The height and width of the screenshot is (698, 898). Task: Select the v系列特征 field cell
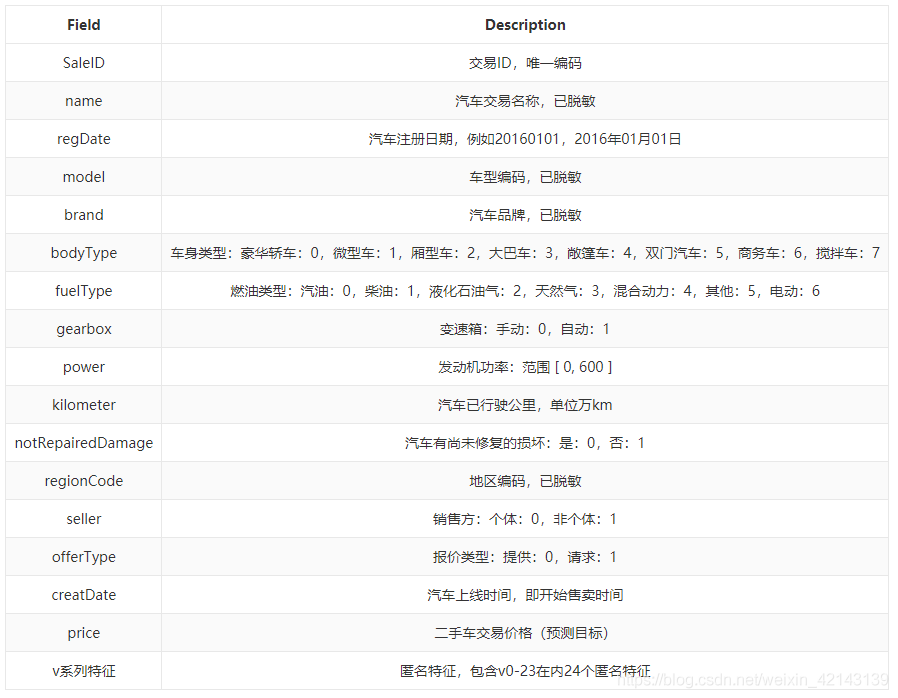(83, 670)
